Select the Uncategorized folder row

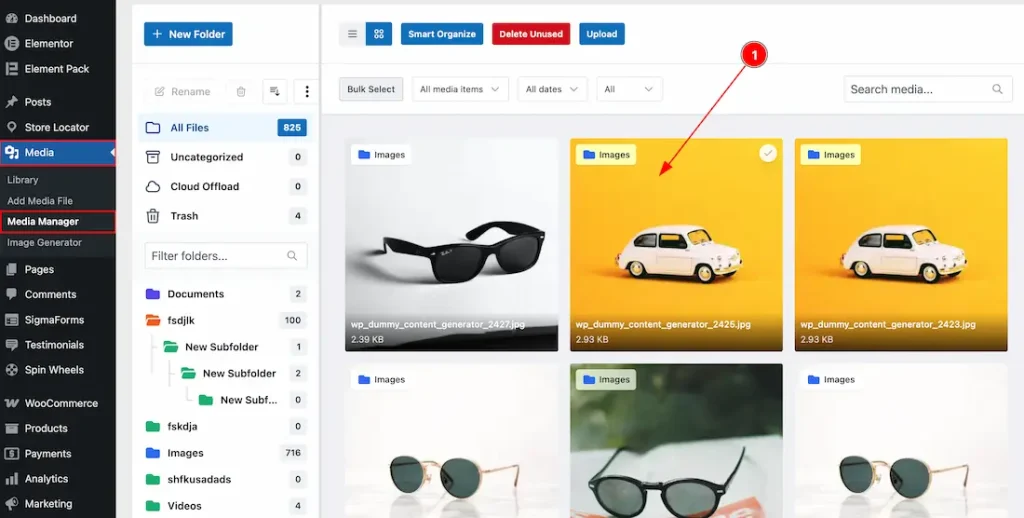coord(226,157)
